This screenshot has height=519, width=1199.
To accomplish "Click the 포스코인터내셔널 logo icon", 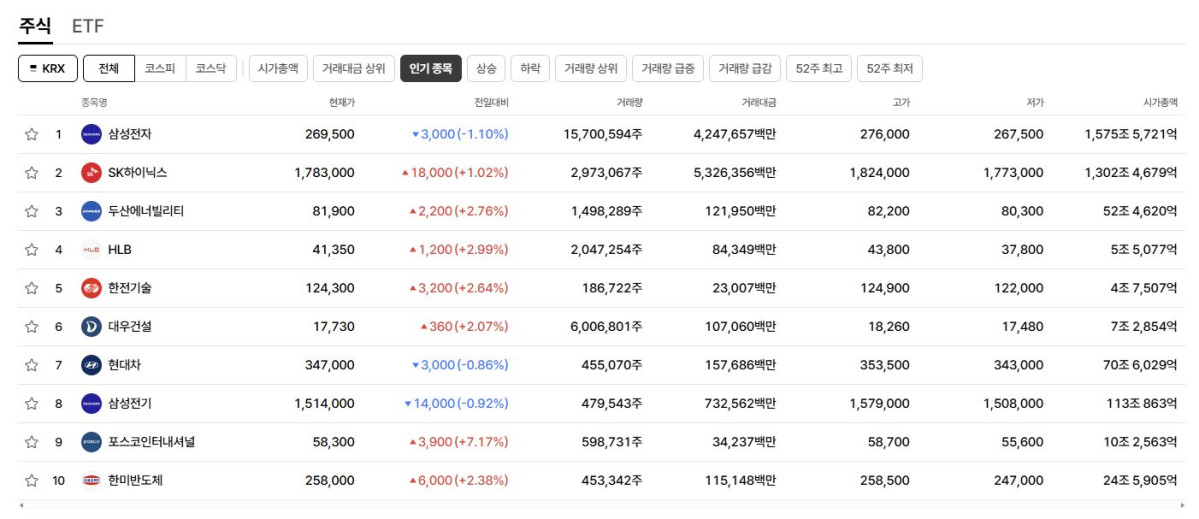I will (x=91, y=443).
